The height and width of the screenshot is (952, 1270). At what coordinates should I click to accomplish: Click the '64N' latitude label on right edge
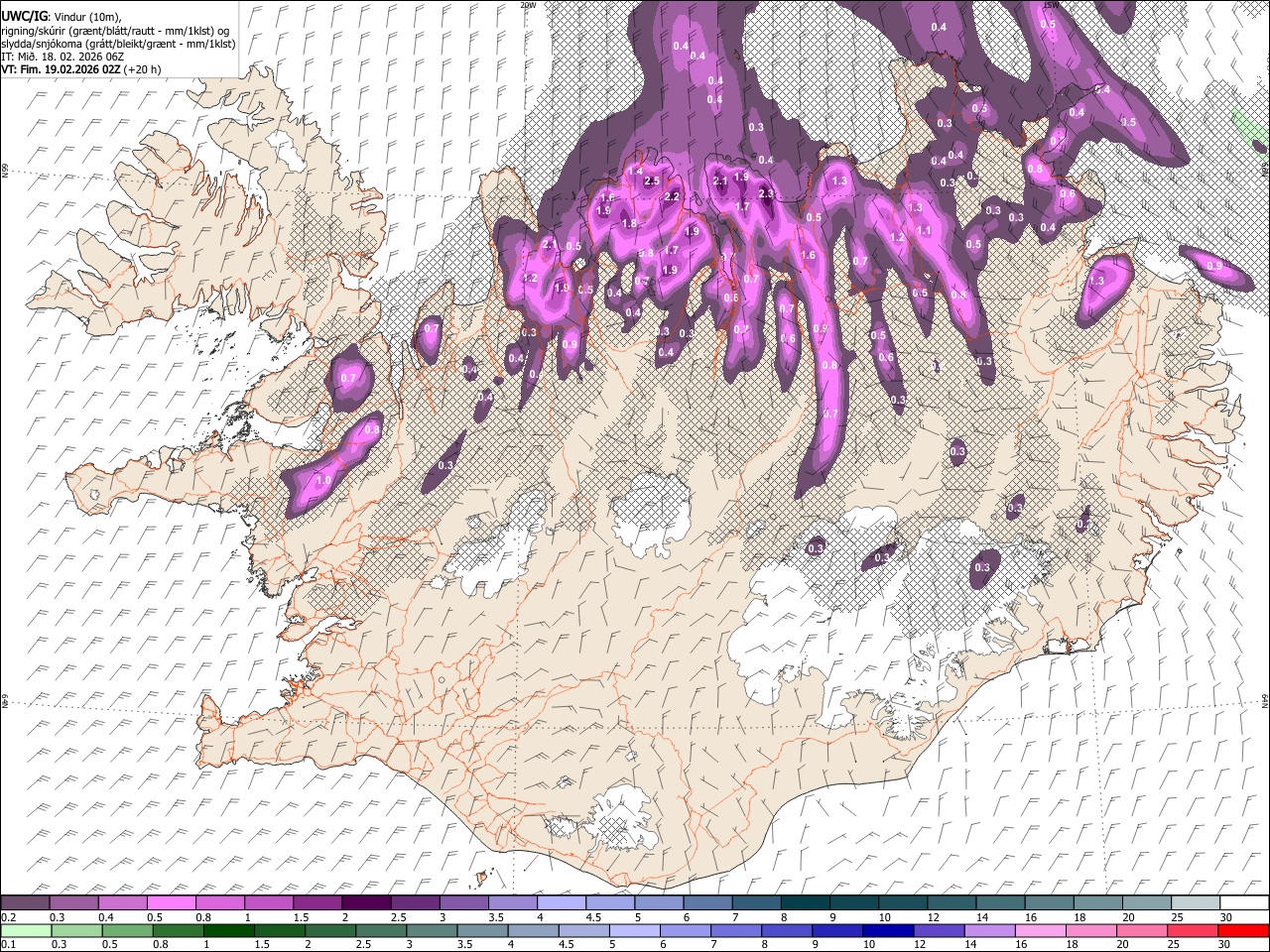coord(1265,700)
